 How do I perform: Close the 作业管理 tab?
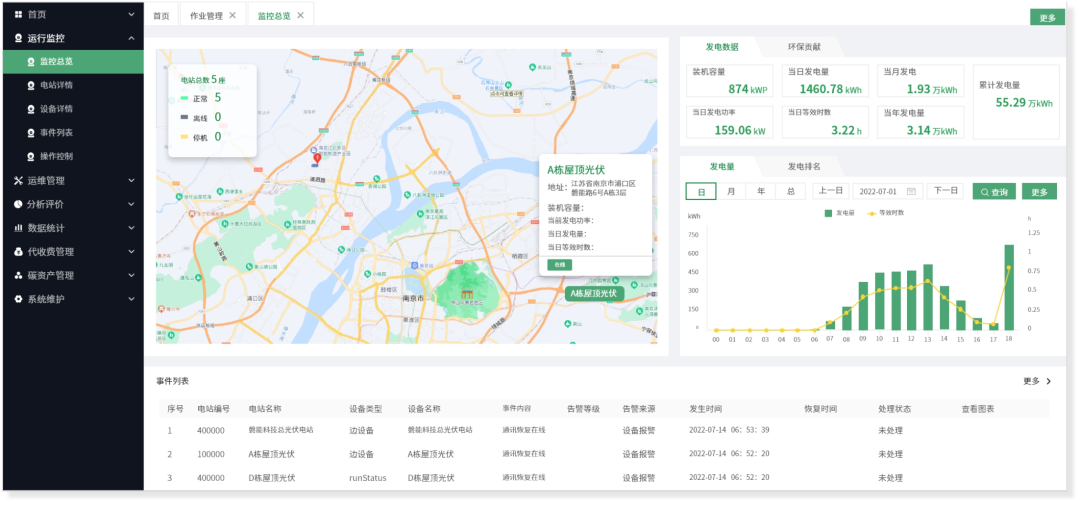click(233, 15)
